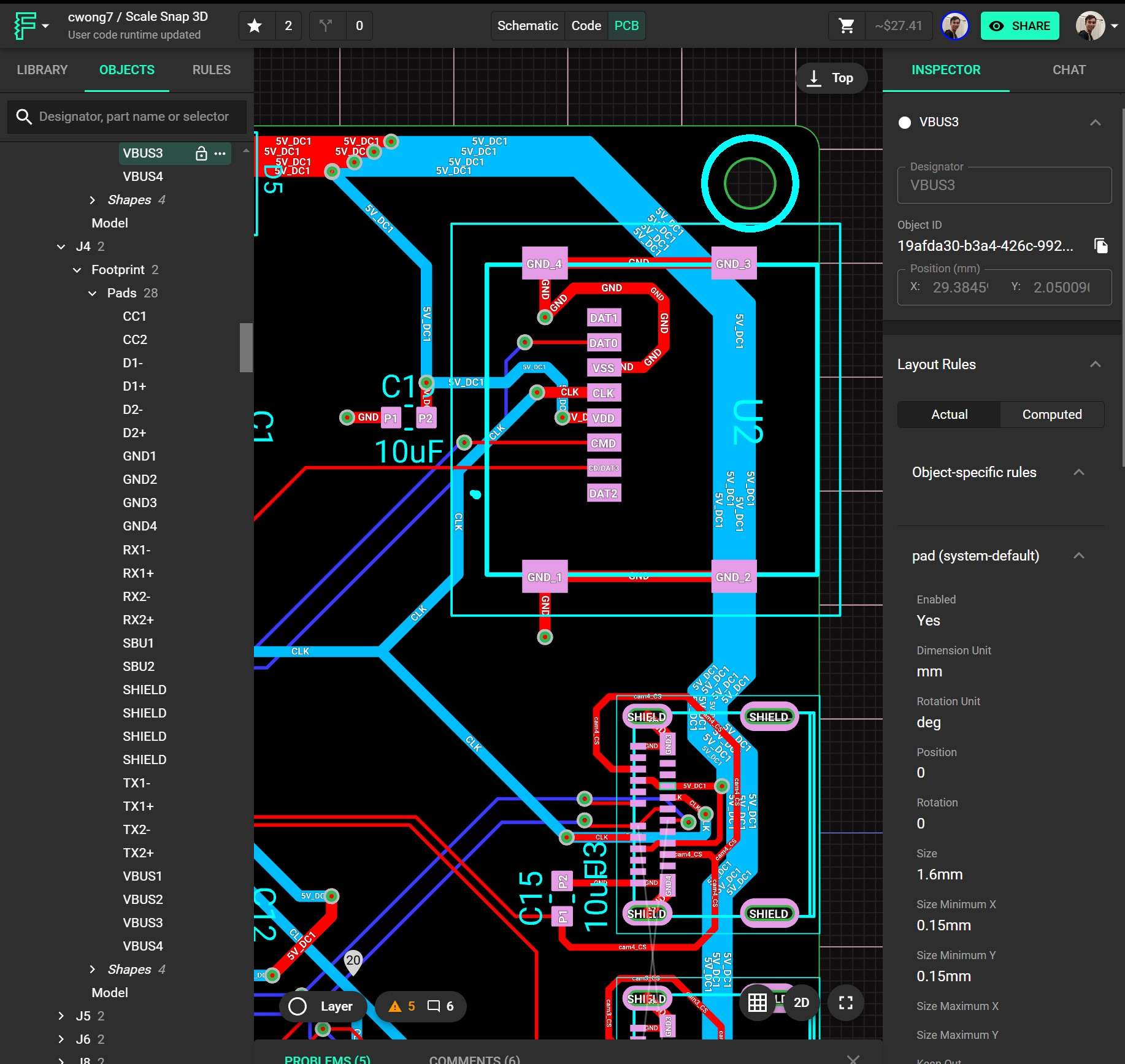Collapse the J4 Footprint node
Screen dimensions: 1125x1064
pyautogui.click(x=77, y=270)
